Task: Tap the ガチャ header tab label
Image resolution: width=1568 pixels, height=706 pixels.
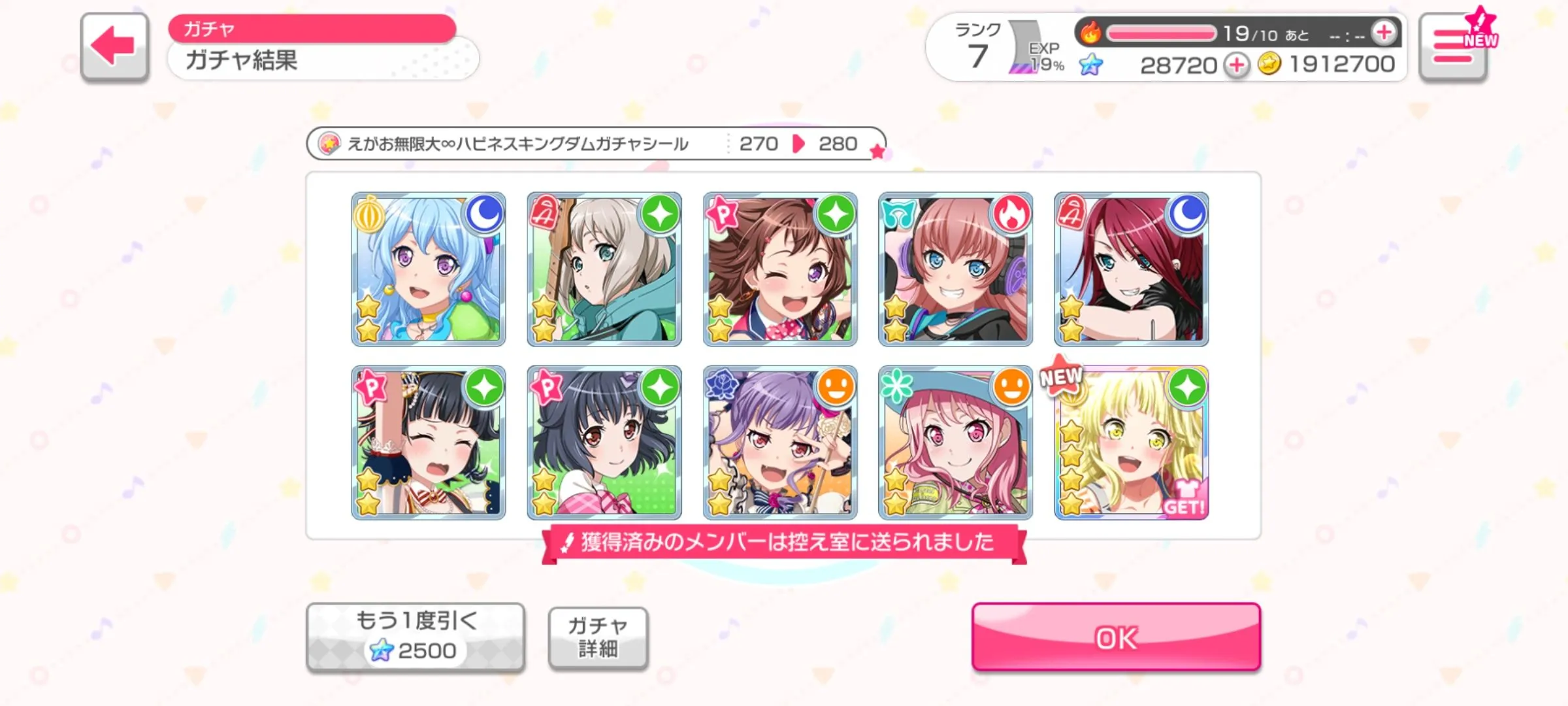Action: (209, 29)
